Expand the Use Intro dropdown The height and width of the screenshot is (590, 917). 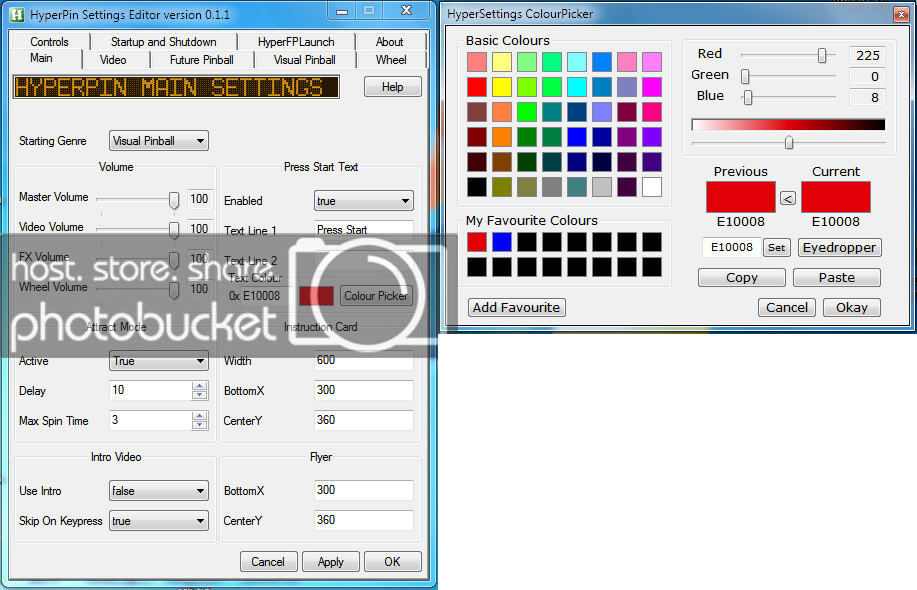(158, 491)
